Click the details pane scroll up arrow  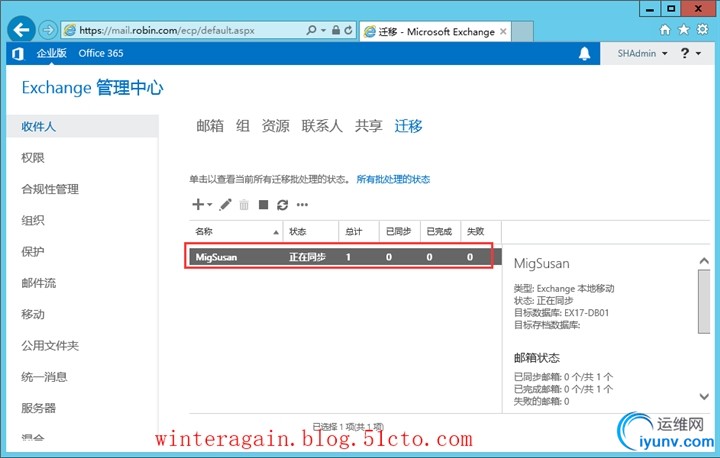[704, 261]
